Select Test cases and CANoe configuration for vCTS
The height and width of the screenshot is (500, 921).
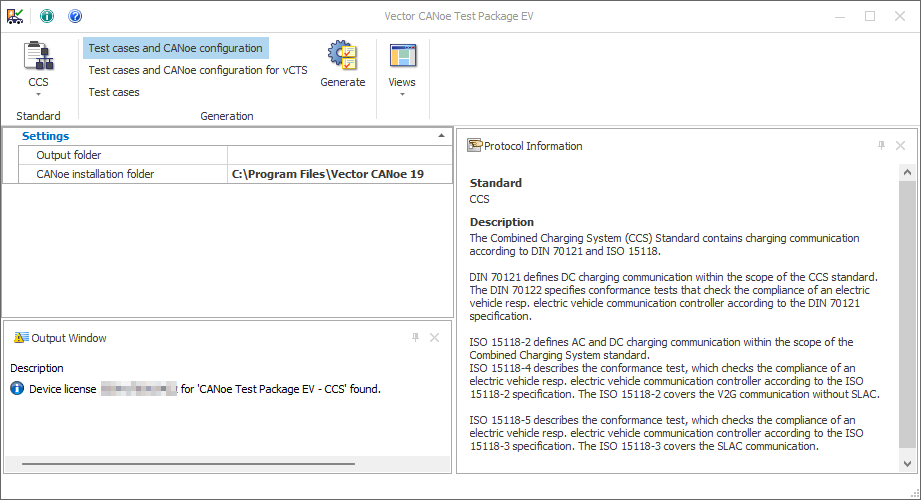(198, 70)
